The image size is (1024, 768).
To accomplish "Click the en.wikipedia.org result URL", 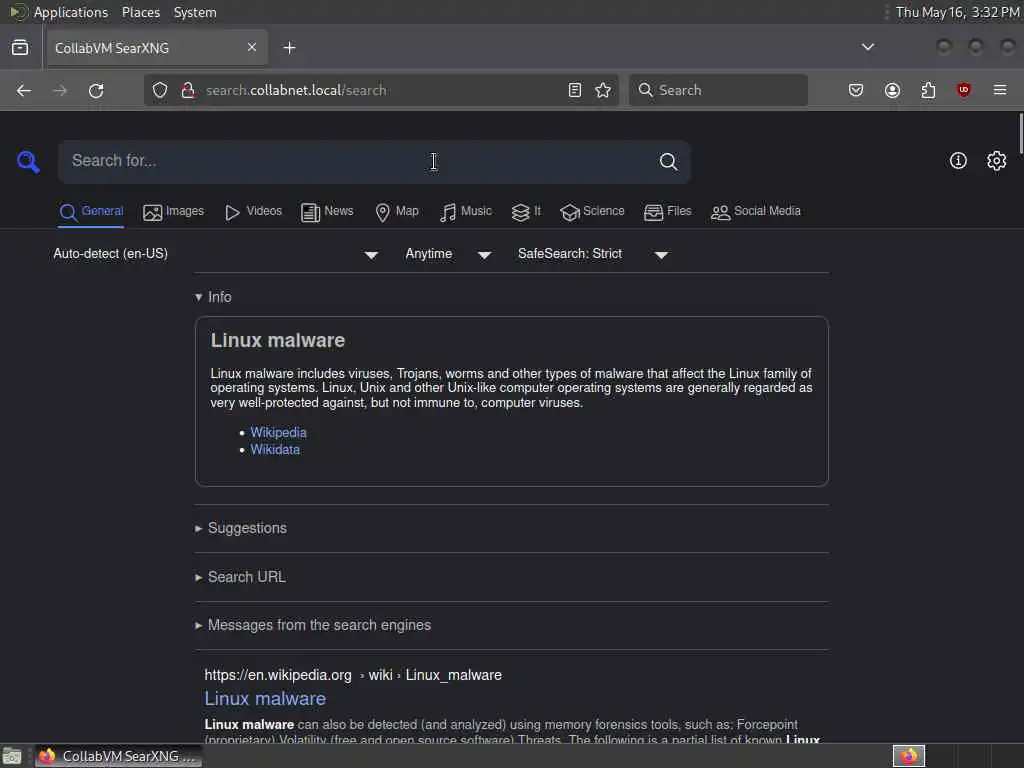I will click(x=353, y=675).
